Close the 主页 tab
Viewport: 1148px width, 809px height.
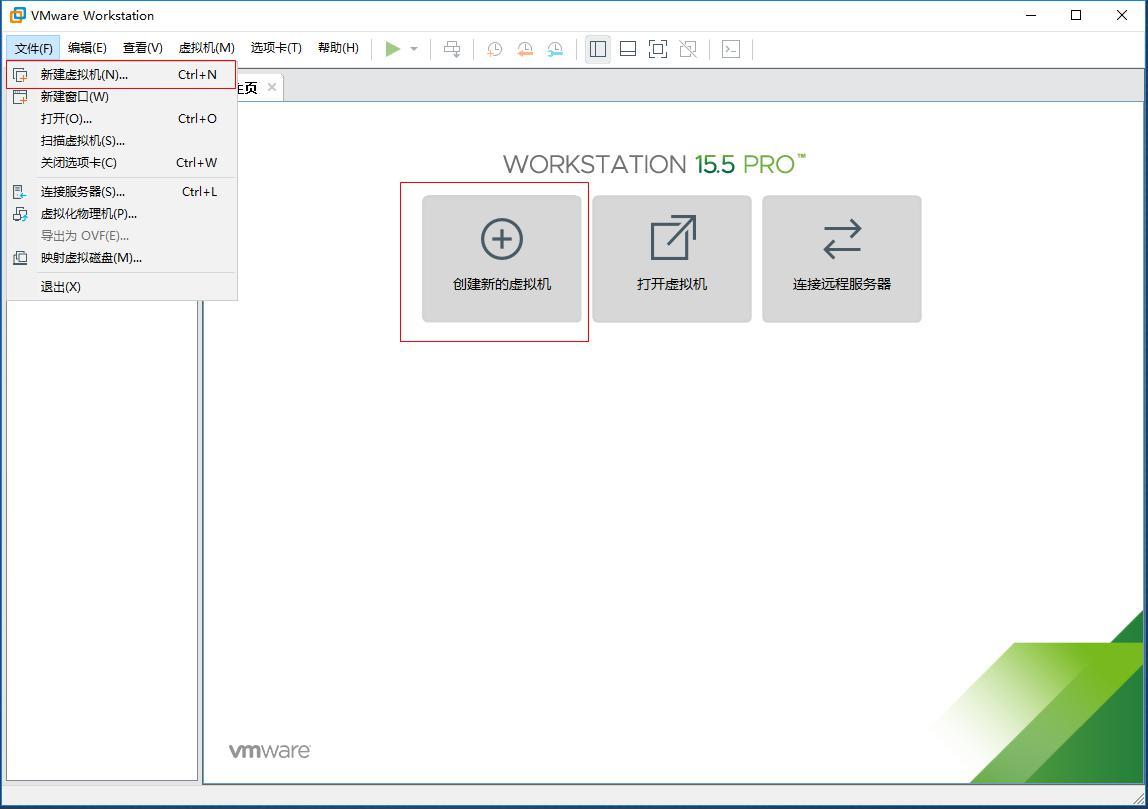tap(270, 87)
